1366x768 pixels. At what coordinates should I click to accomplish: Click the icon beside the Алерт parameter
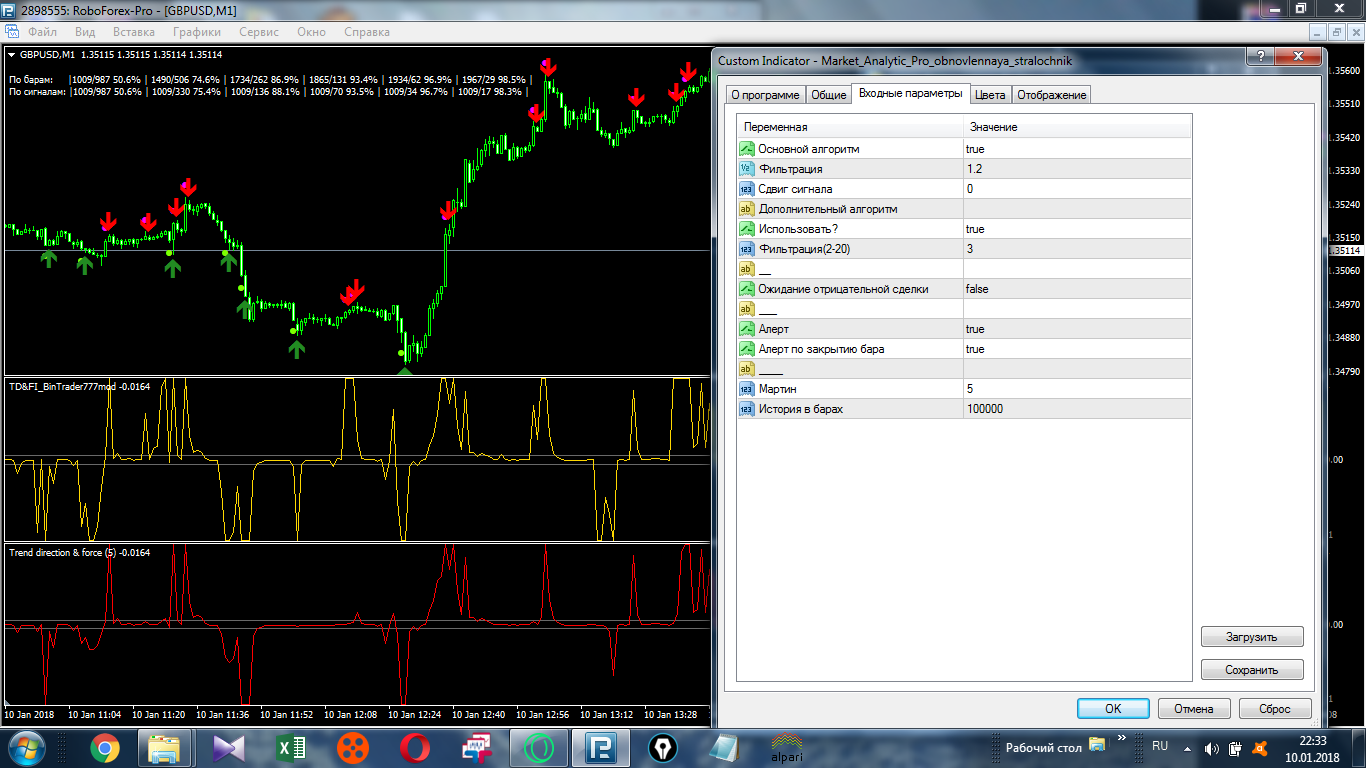pyautogui.click(x=746, y=329)
